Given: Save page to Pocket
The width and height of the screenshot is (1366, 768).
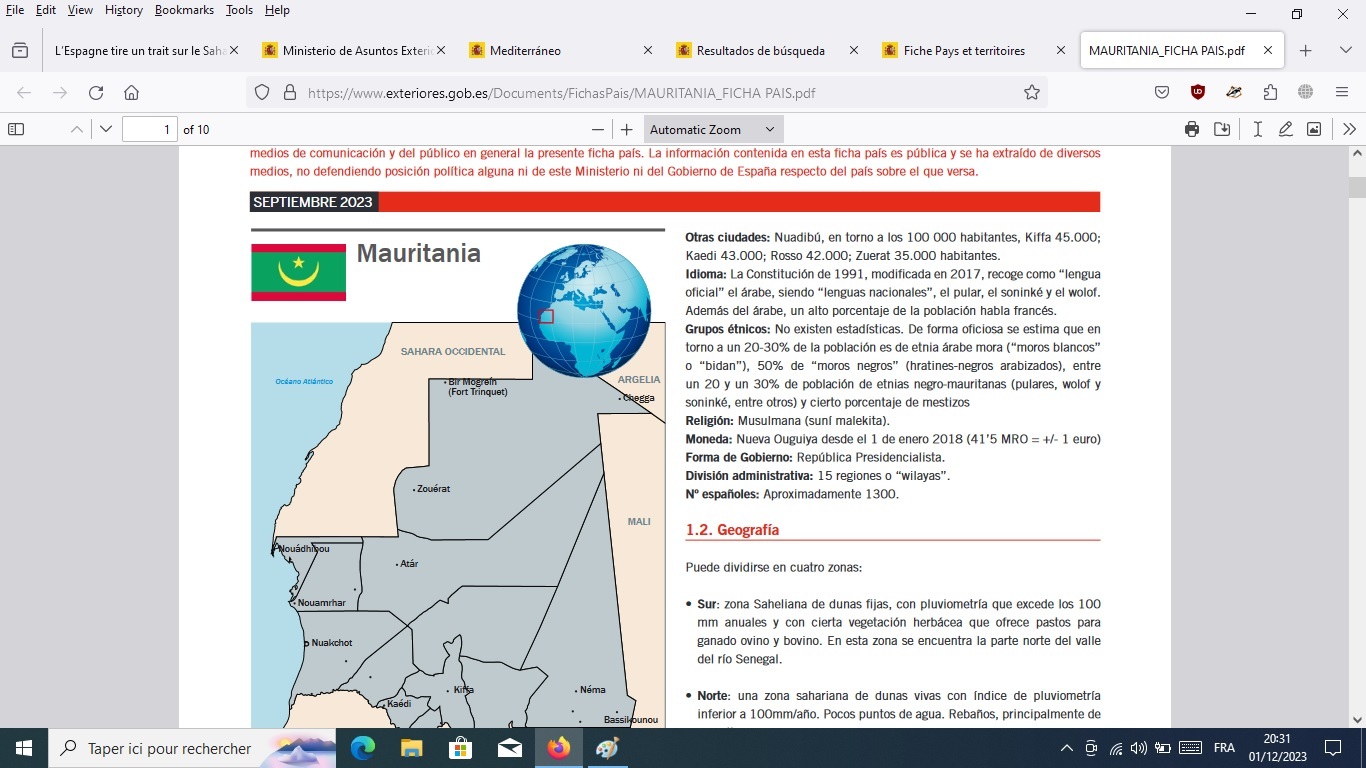Looking at the screenshot, I should [x=1162, y=92].
